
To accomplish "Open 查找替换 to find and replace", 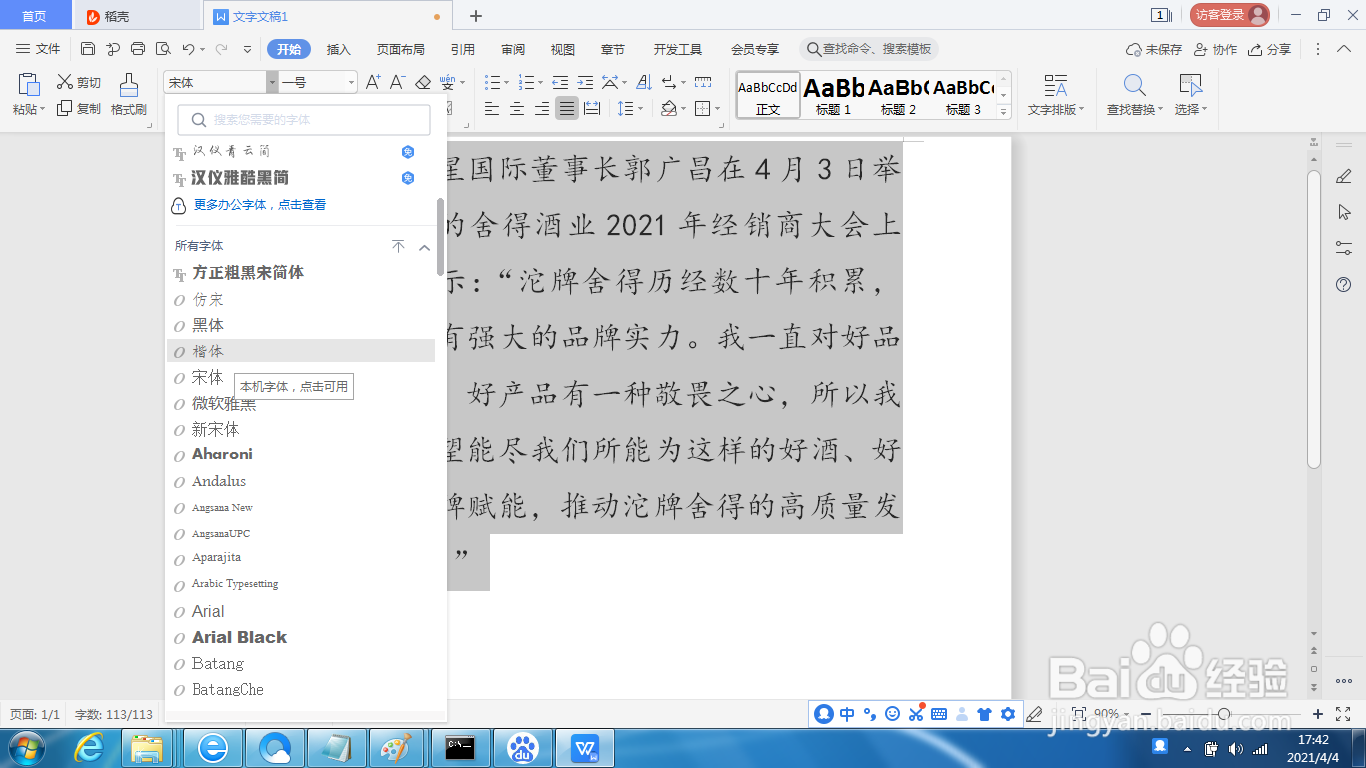I will [1134, 95].
